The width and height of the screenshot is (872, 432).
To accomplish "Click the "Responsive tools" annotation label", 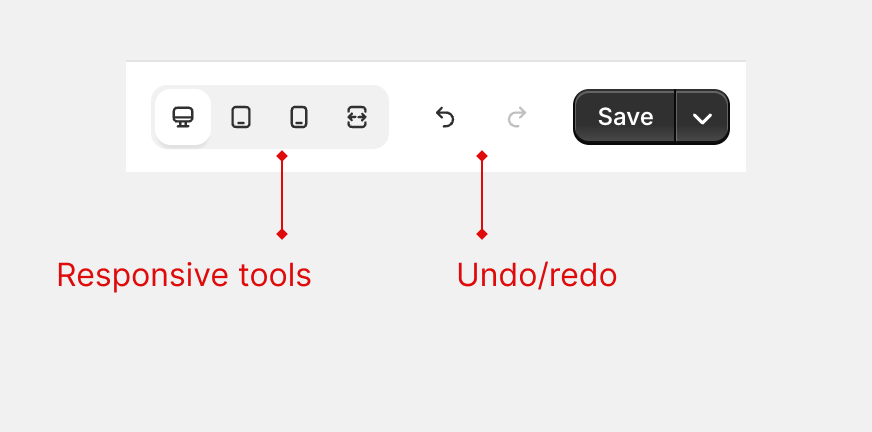I will [x=184, y=275].
